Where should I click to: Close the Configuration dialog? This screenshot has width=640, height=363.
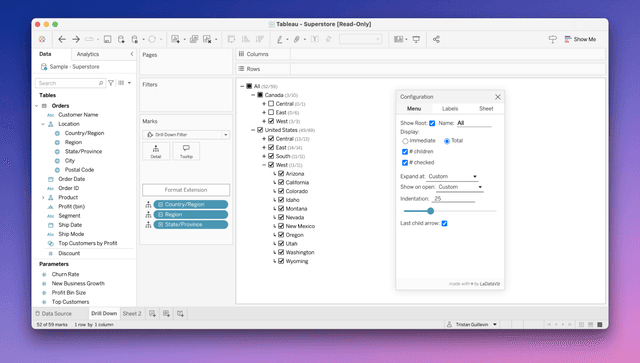pyautogui.click(x=498, y=97)
